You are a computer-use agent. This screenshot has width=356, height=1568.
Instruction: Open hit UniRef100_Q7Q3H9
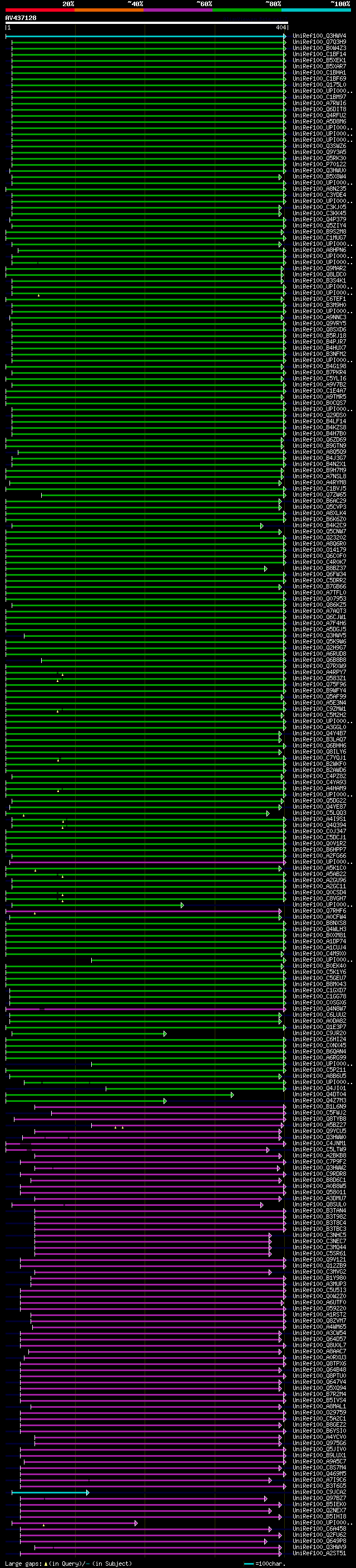(x=319, y=42)
